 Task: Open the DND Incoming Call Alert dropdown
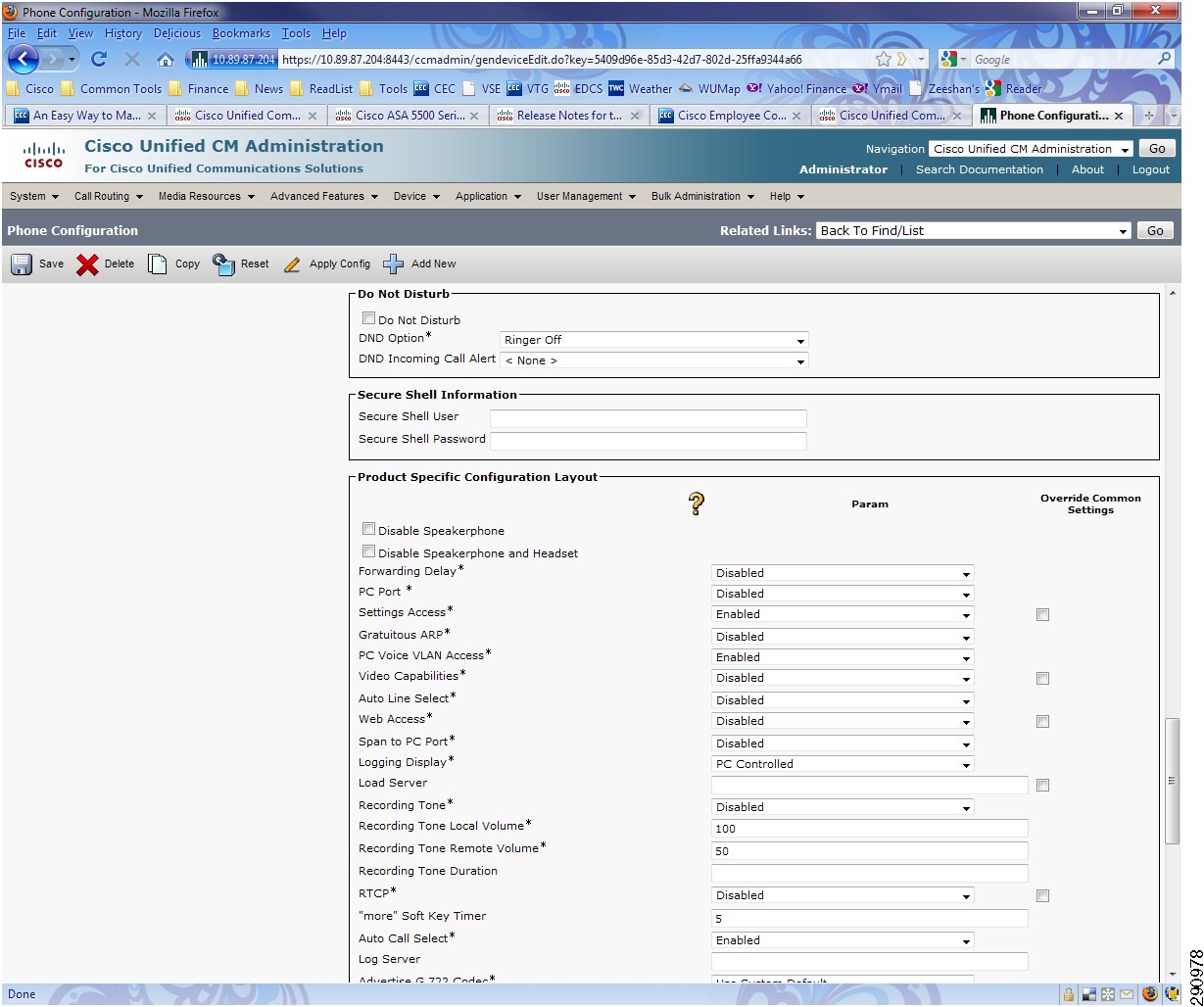pyautogui.click(x=653, y=360)
